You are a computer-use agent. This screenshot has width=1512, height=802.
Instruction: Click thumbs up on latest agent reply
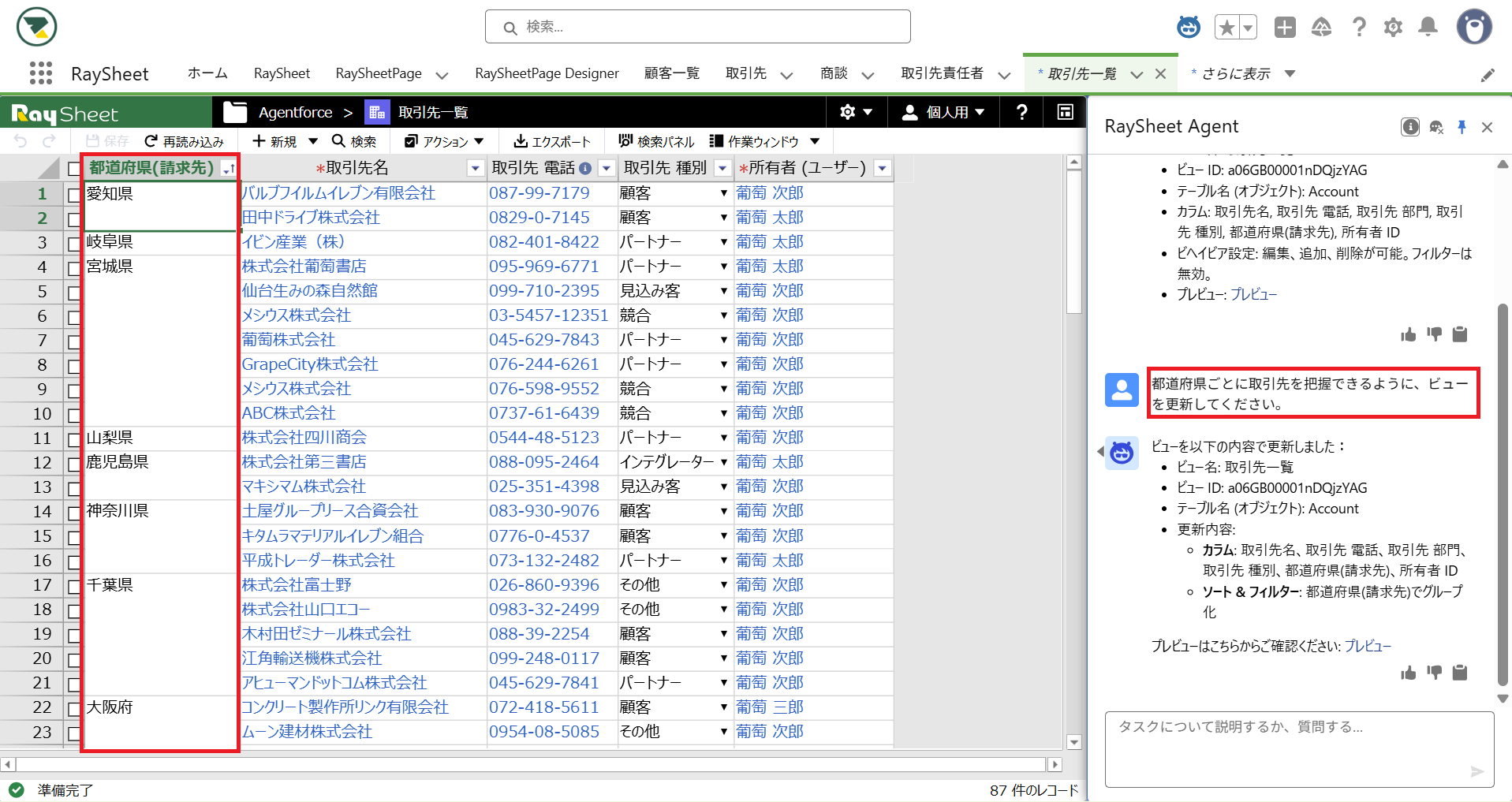click(1408, 673)
